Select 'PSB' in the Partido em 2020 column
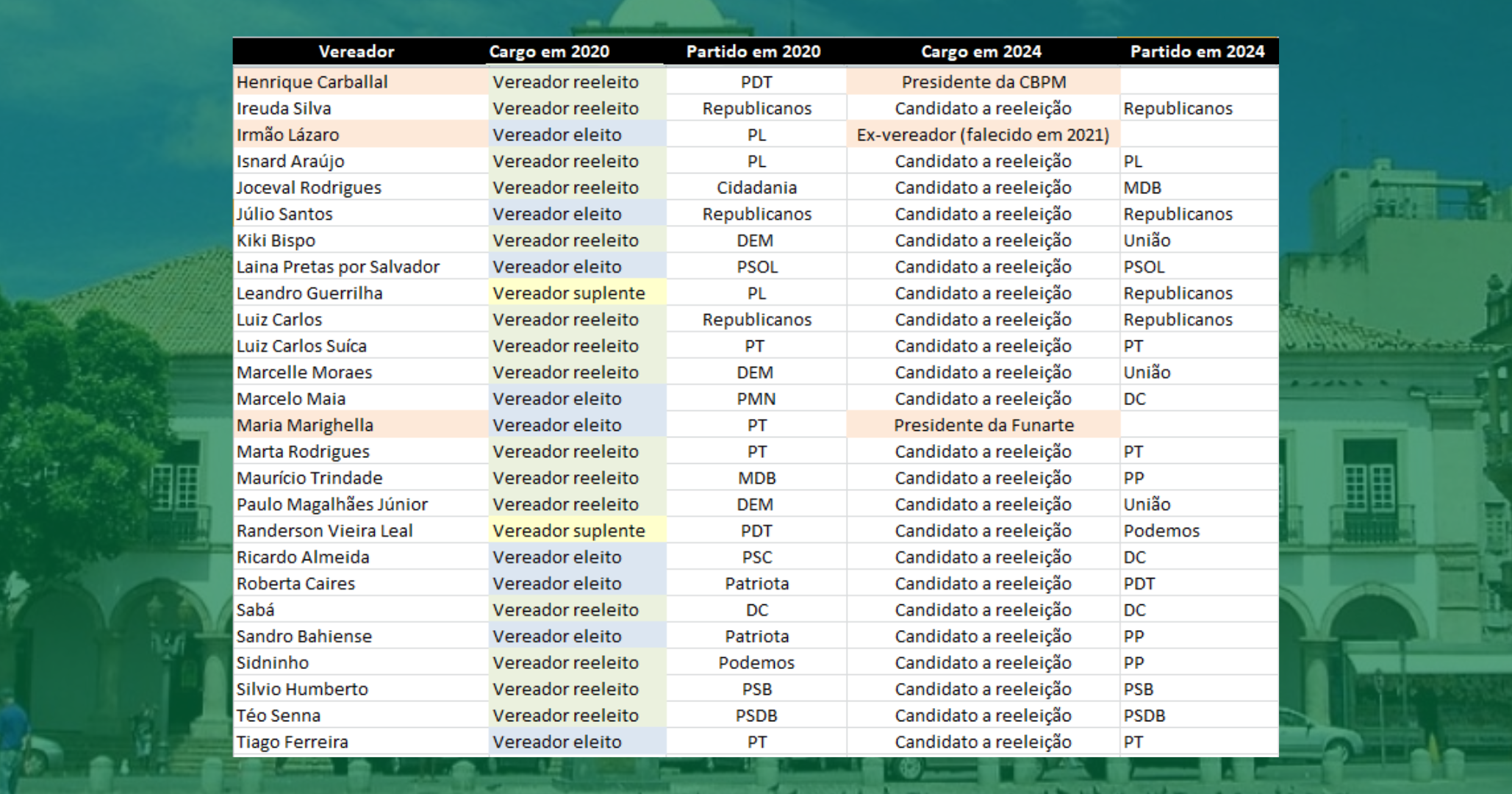This screenshot has height=794, width=1512. (756, 690)
